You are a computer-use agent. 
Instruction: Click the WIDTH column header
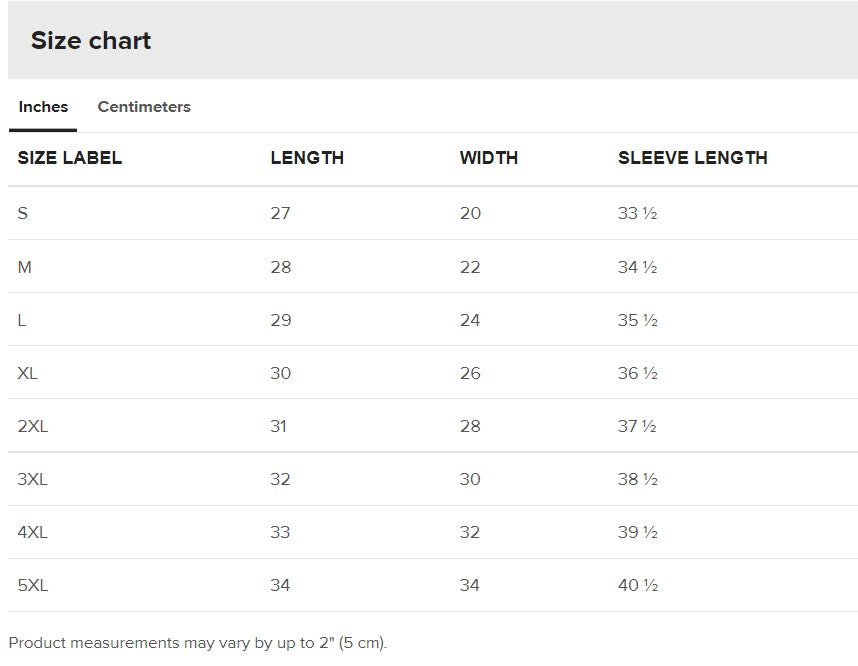(x=489, y=158)
